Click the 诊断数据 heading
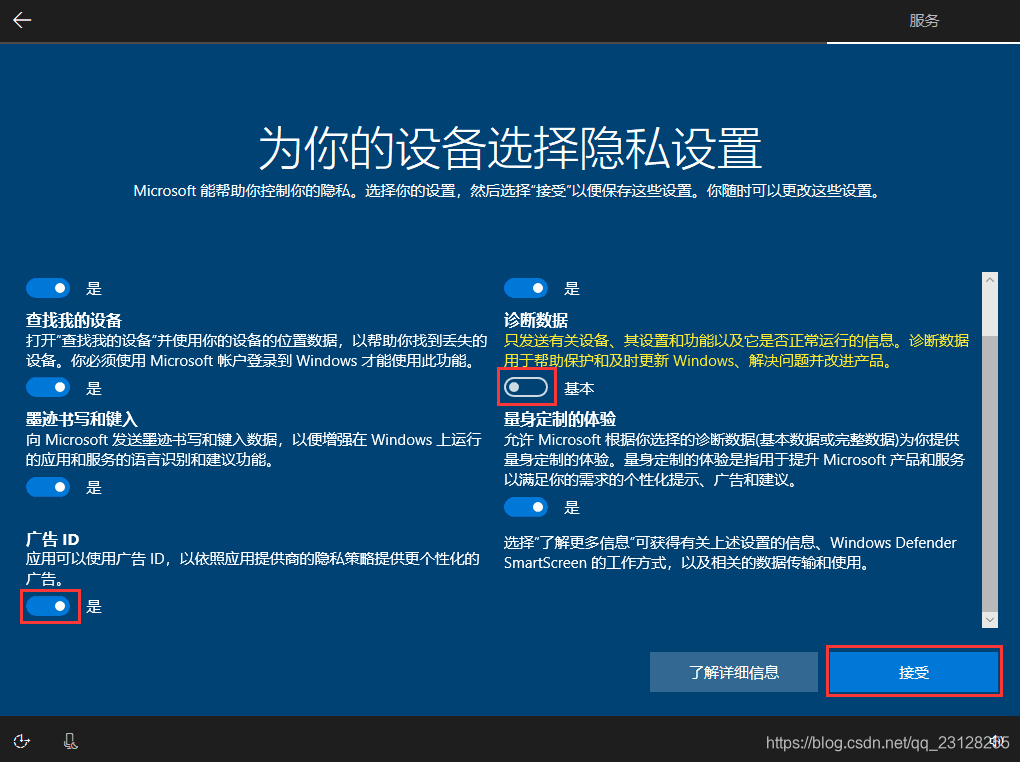The image size is (1020, 762). point(535,320)
